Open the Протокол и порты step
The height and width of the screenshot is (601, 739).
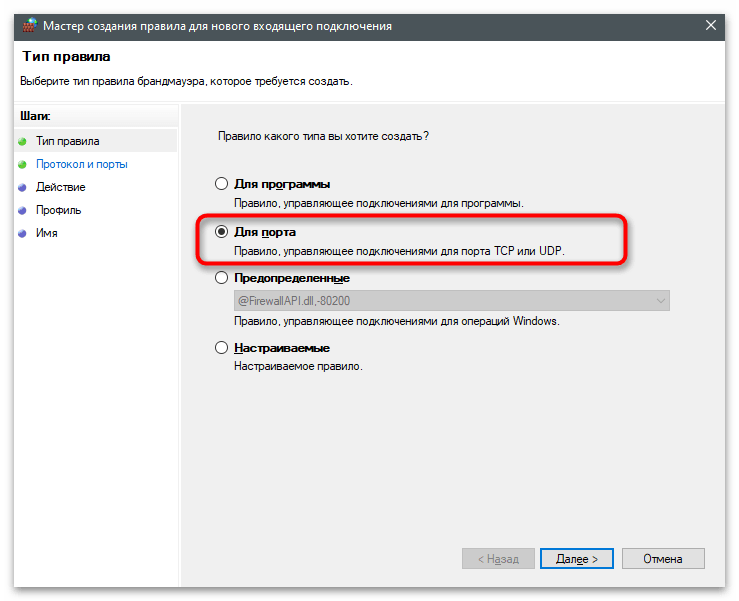[x=82, y=165]
